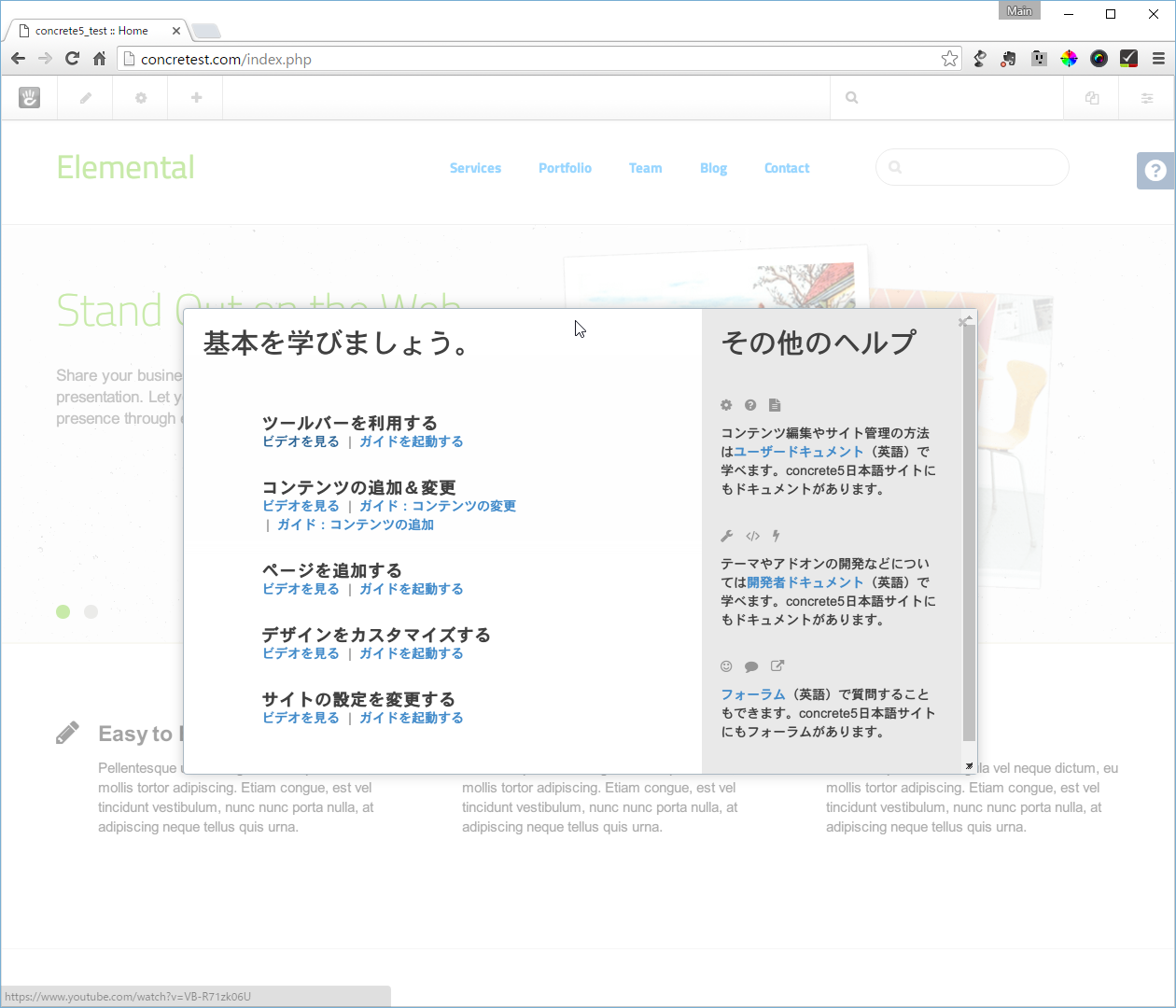1176x1008 pixels.
Task: Open Contact navigation item
Action: pyautogui.click(x=787, y=168)
